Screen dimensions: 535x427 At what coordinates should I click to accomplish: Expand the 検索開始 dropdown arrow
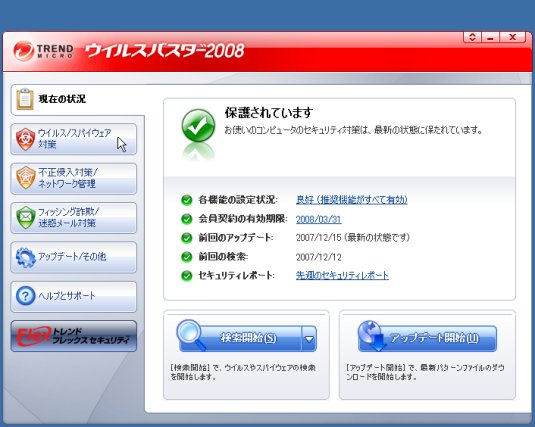tap(309, 339)
